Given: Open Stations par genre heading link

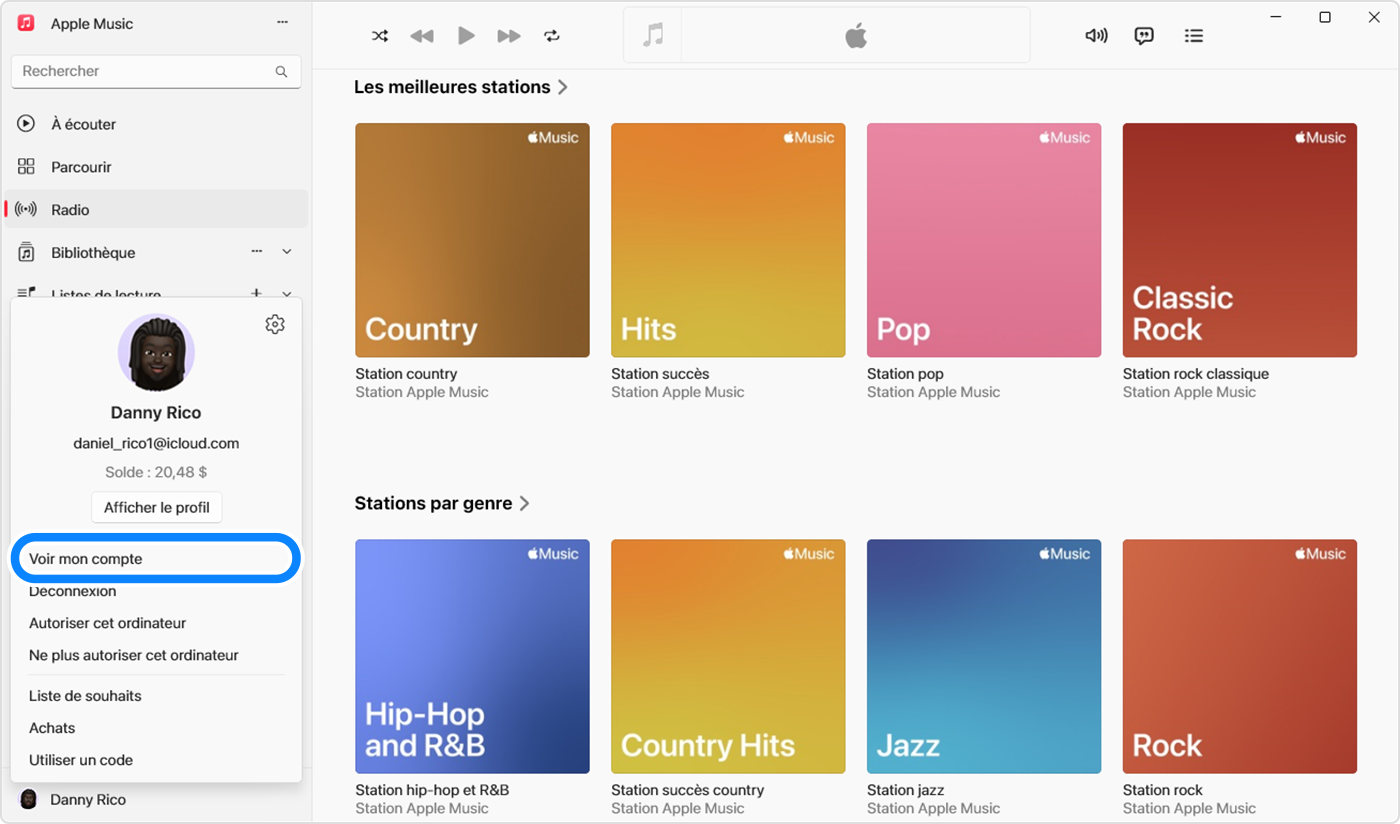Looking at the screenshot, I should click(433, 503).
